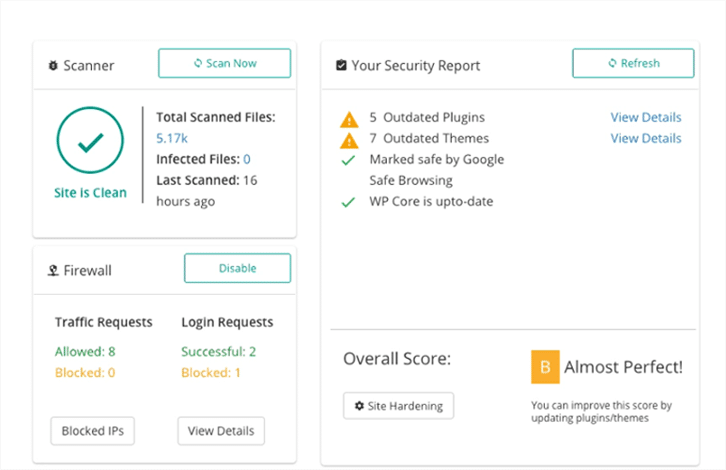Click the Firewall header icon
726x470 pixels.
click(x=53, y=270)
